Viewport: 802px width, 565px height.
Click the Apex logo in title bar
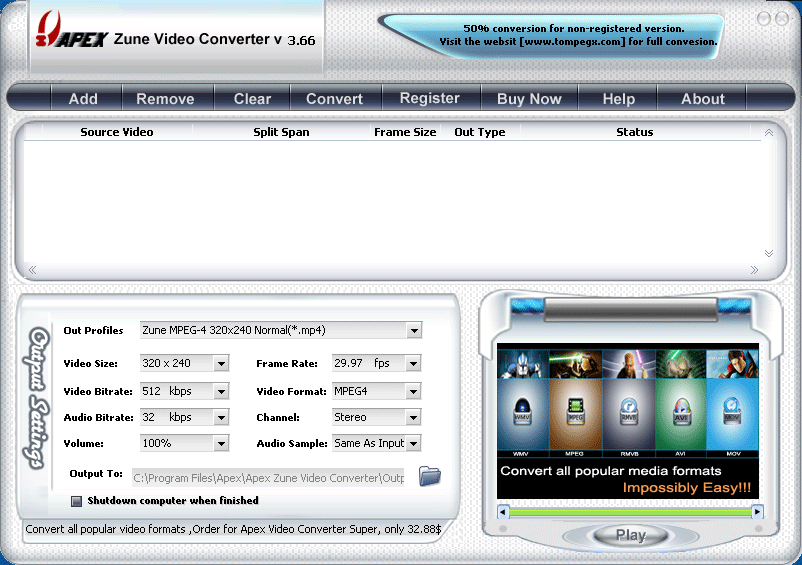pos(70,38)
